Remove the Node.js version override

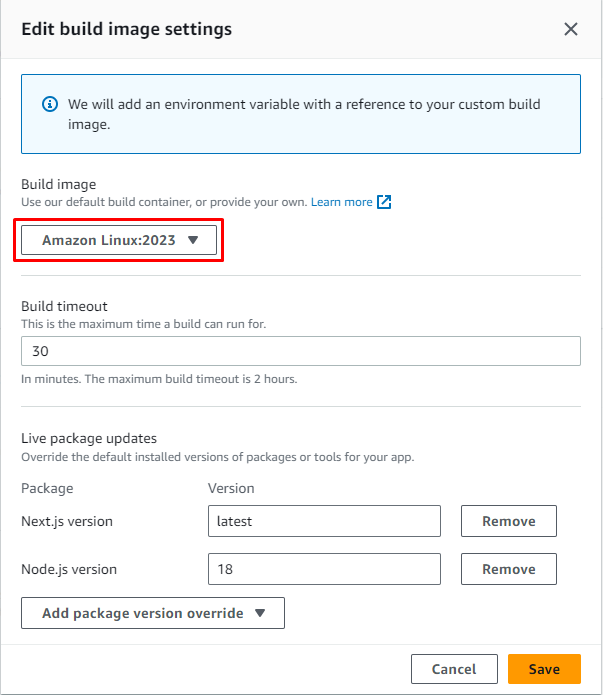pyautogui.click(x=508, y=569)
